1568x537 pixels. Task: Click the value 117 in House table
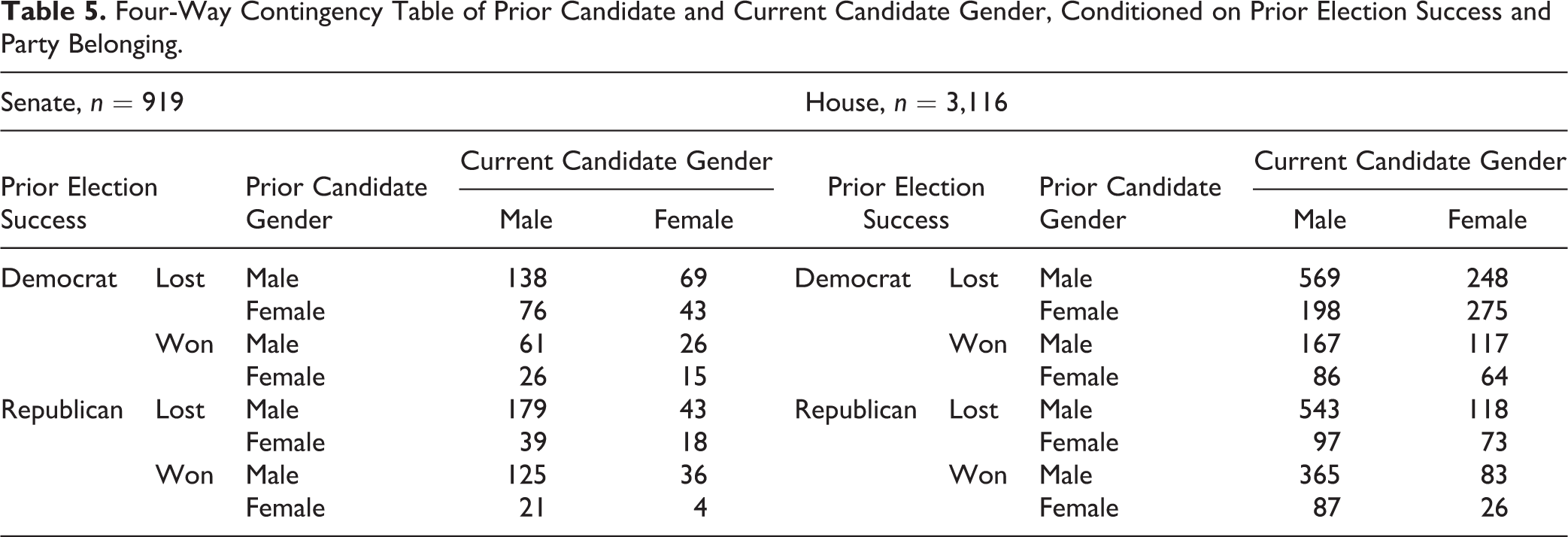click(1487, 344)
